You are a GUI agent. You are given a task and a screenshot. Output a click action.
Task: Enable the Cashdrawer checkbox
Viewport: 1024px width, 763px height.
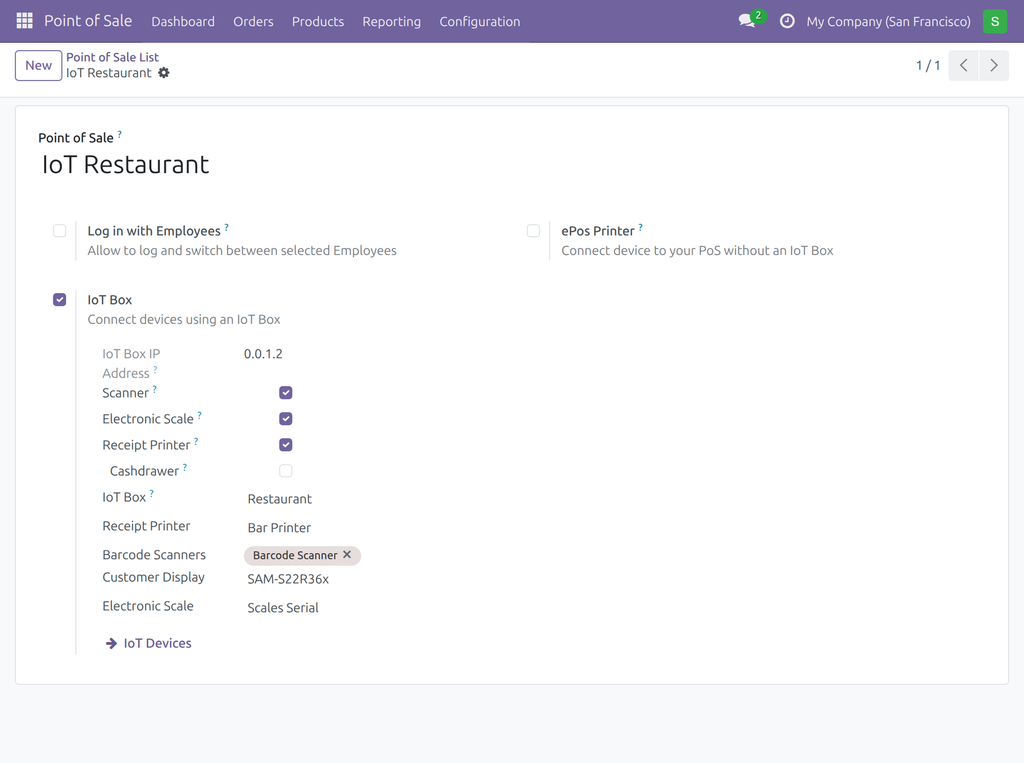(x=286, y=471)
